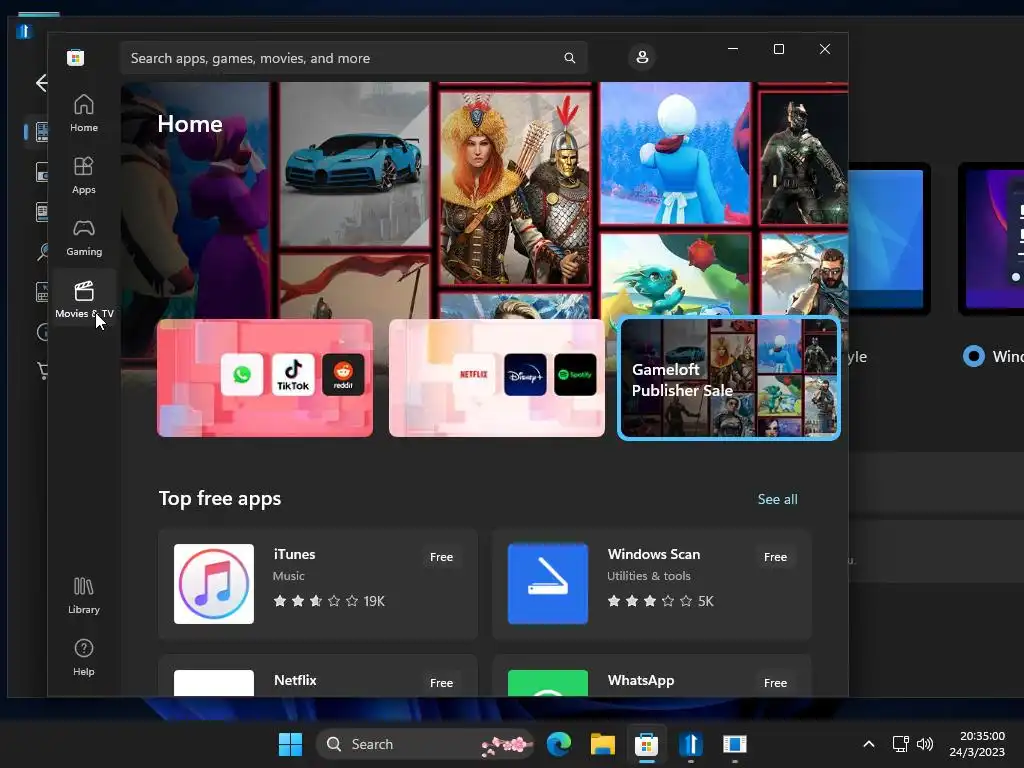Viewport: 1024px width, 768px height.
Task: Click the Free button for WhatsApp
Action: pos(775,682)
